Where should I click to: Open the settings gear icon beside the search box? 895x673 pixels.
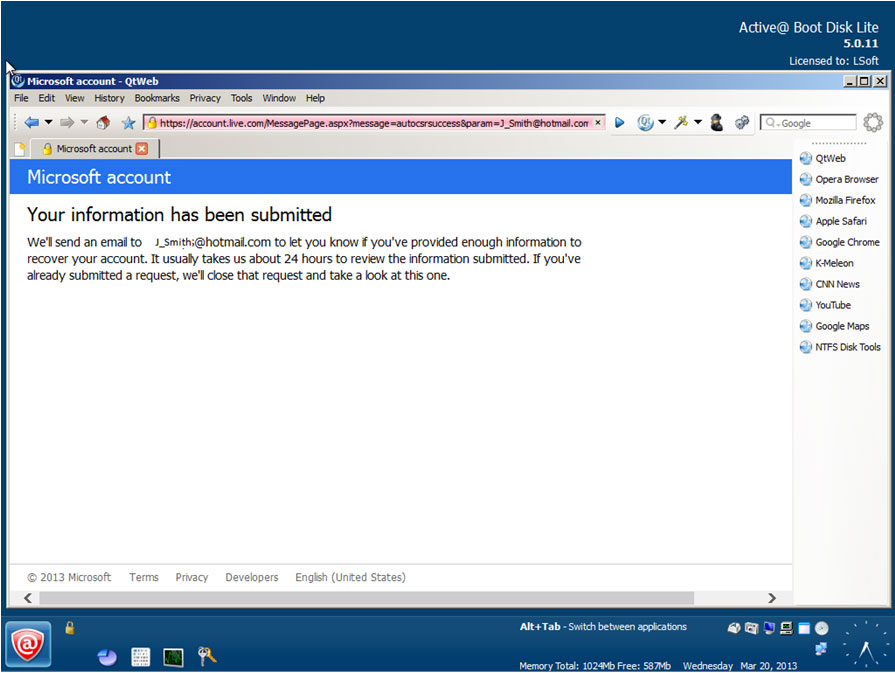tap(873, 122)
